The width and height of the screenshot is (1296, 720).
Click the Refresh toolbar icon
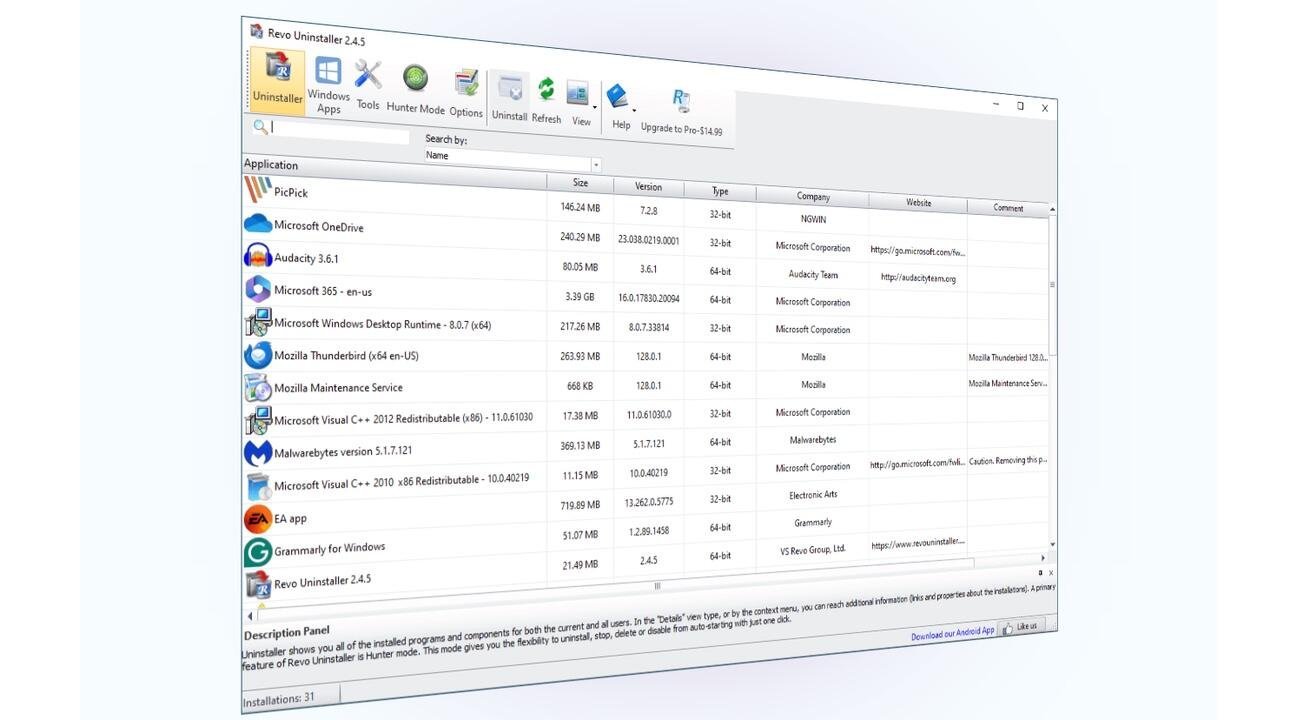point(546,100)
